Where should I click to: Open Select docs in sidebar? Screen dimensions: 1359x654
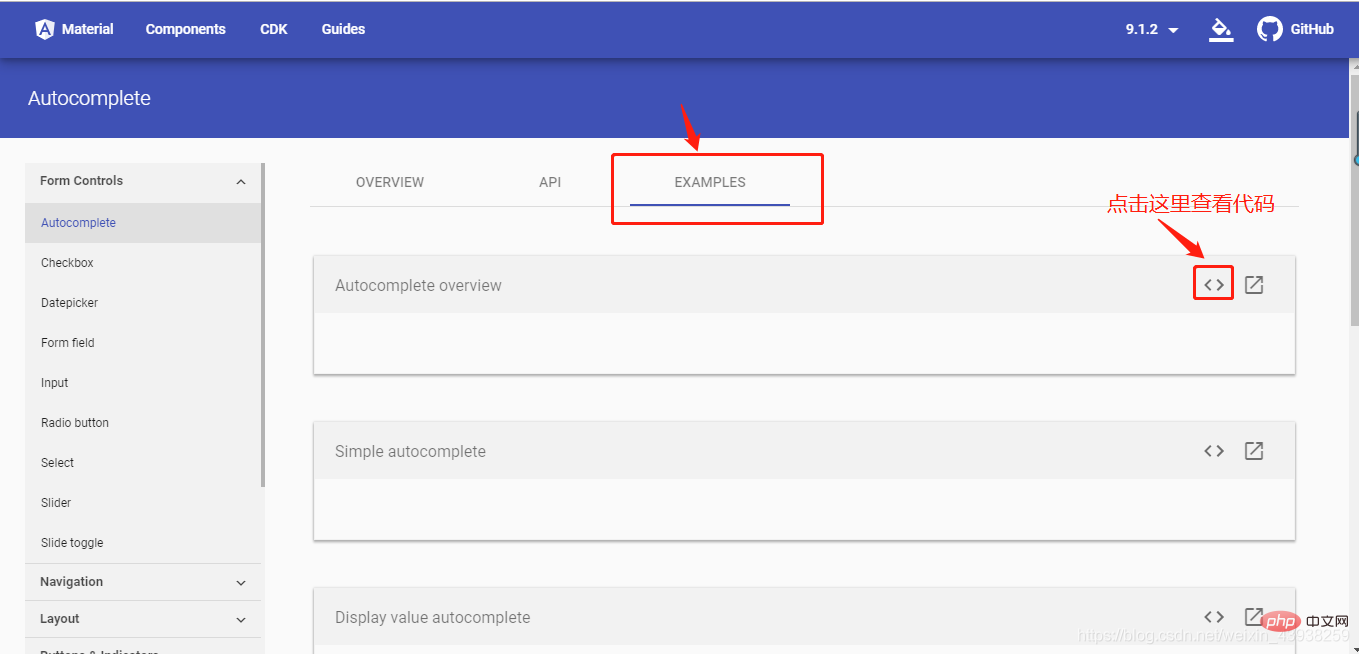pyautogui.click(x=143, y=463)
